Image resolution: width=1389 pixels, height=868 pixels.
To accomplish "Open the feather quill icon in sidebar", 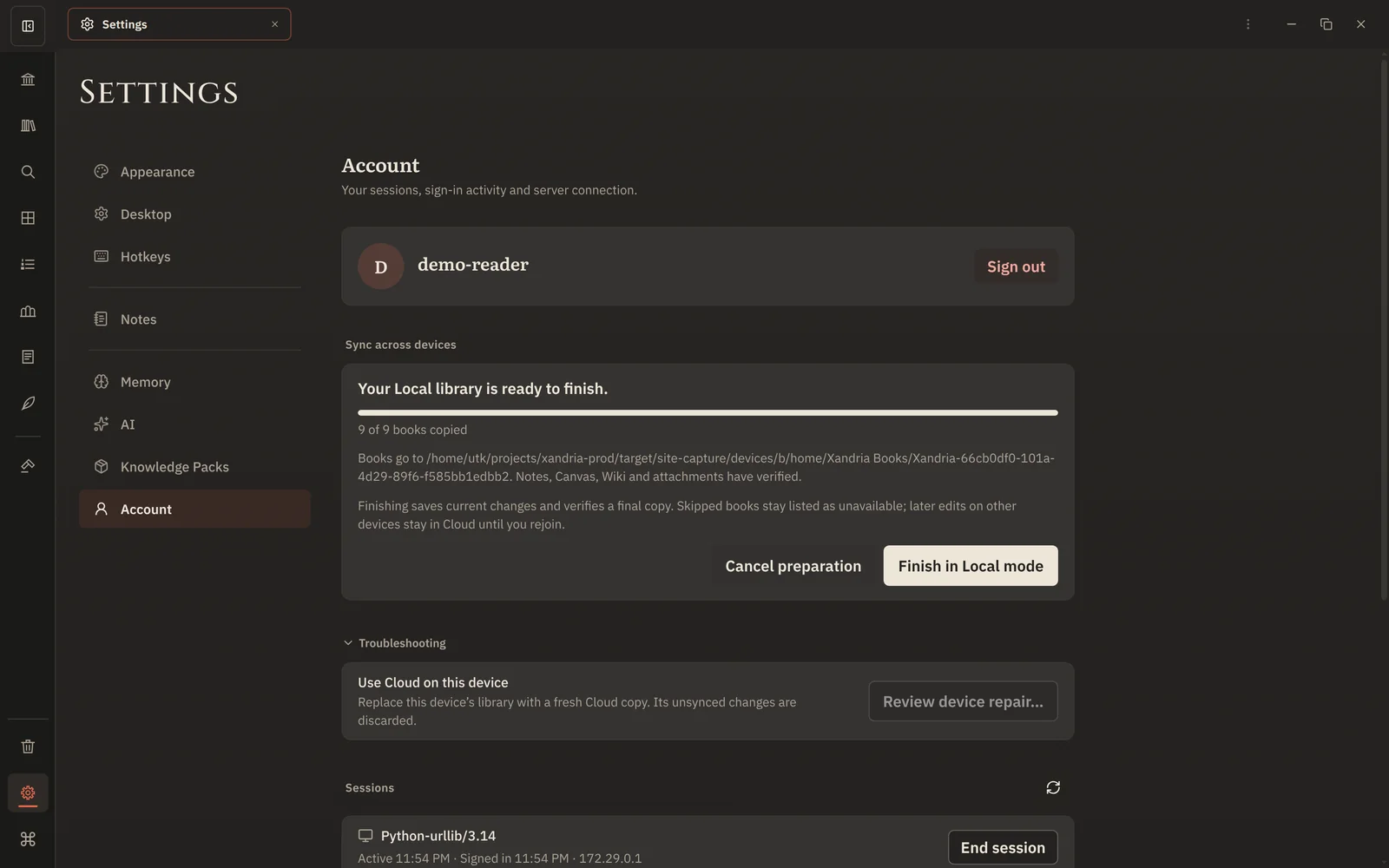I will 28,403.
